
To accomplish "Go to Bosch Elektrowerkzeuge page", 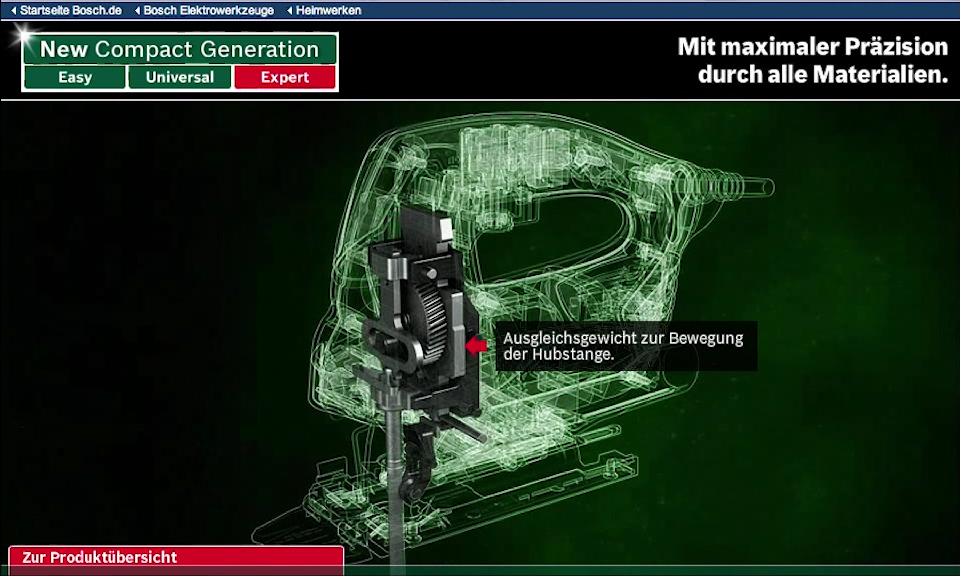I will (208, 11).
